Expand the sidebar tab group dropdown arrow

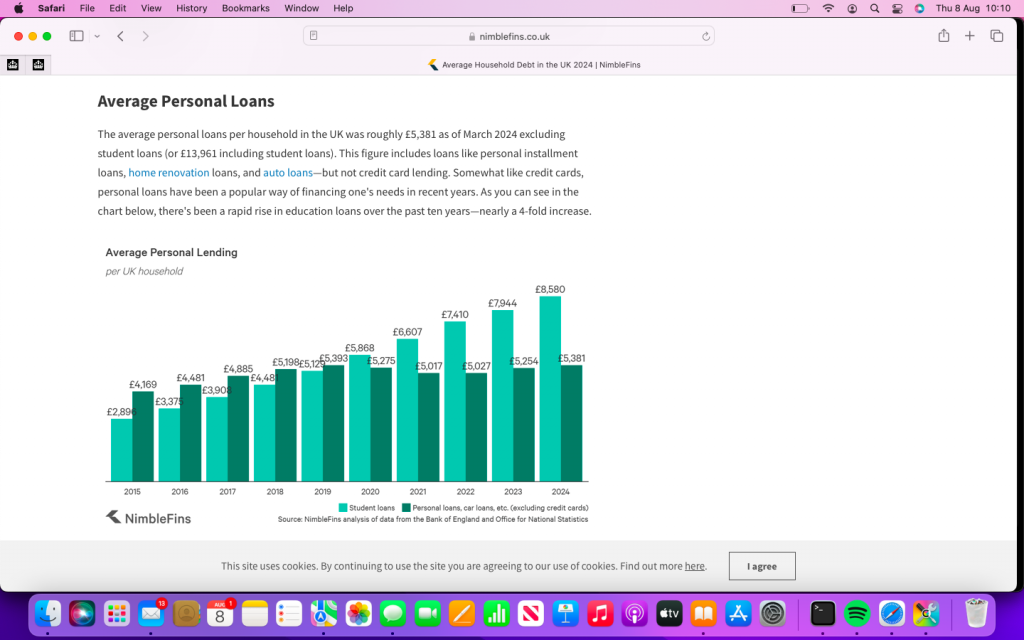97,36
